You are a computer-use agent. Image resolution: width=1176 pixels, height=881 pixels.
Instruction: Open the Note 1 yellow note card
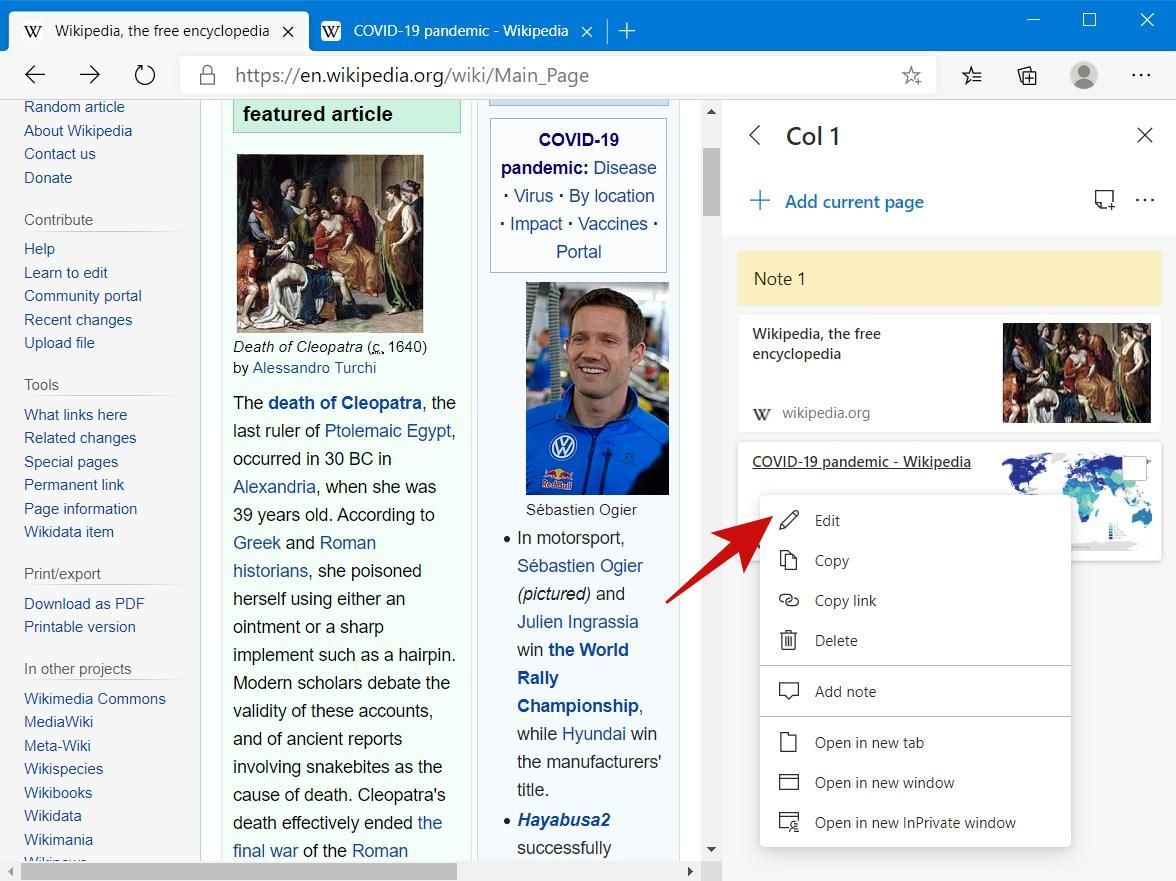pyautogui.click(x=950, y=279)
